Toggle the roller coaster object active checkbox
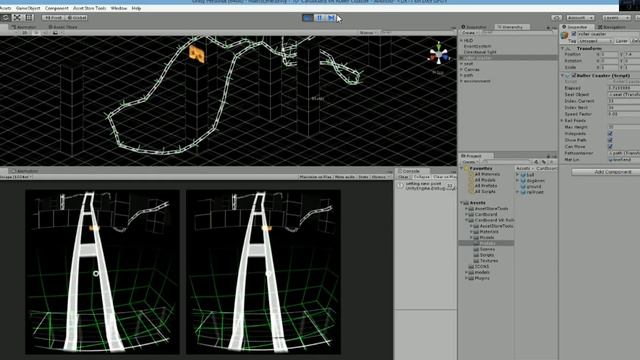The height and width of the screenshot is (360, 640). 573,34
